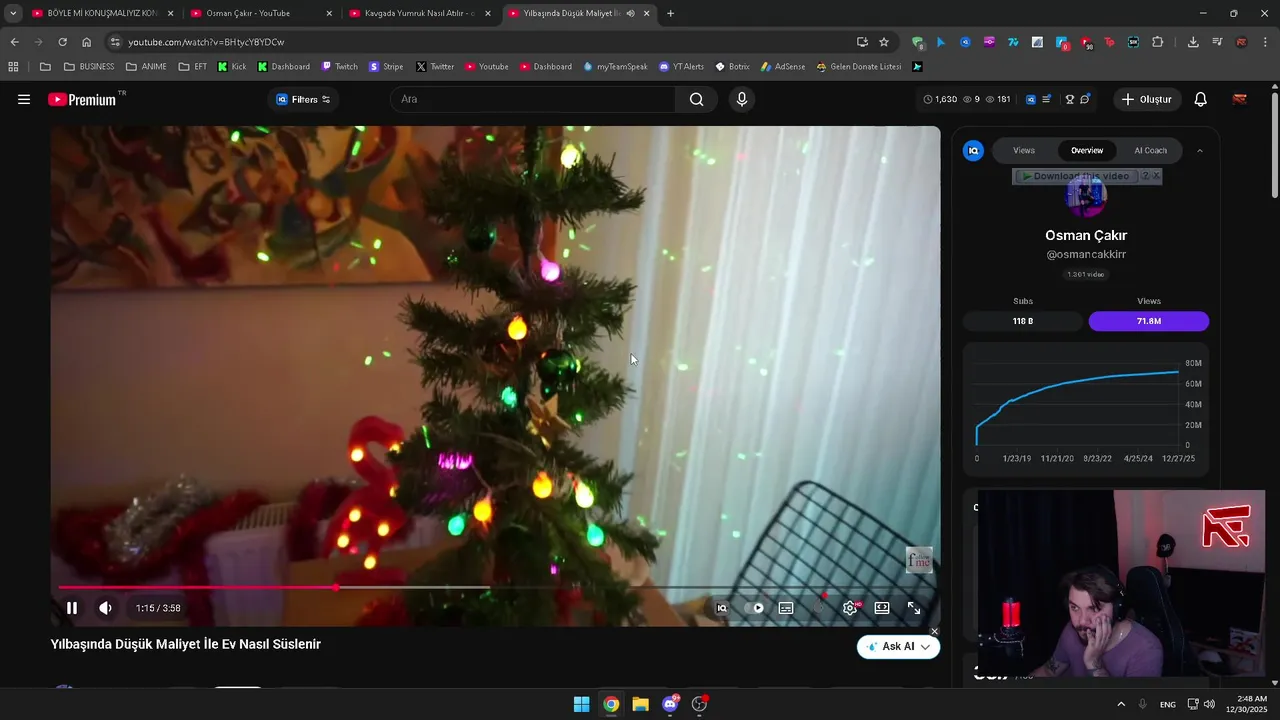
Task: Select the Subs 118 B pill
Action: click(1022, 321)
